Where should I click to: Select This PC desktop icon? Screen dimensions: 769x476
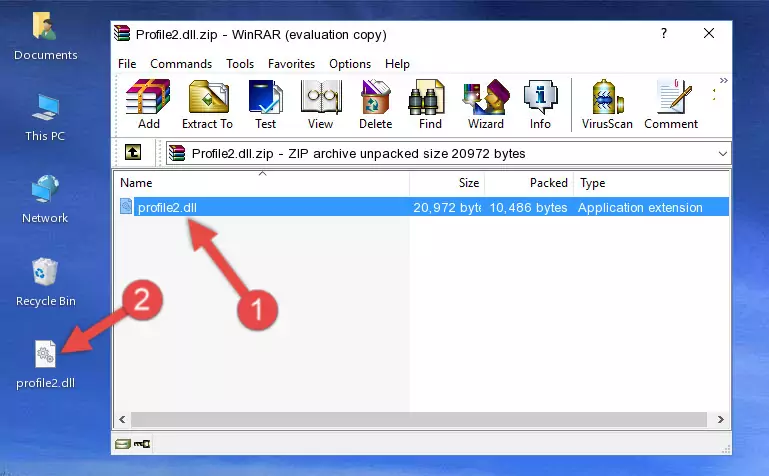coord(45,118)
